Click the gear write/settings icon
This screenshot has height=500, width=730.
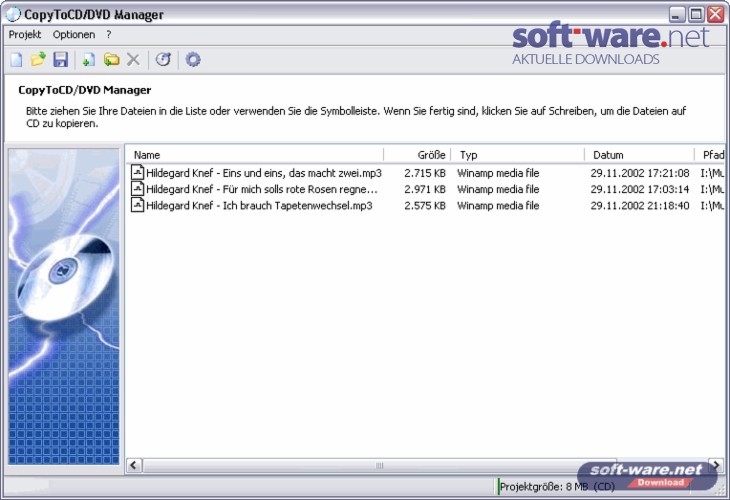tap(193, 60)
